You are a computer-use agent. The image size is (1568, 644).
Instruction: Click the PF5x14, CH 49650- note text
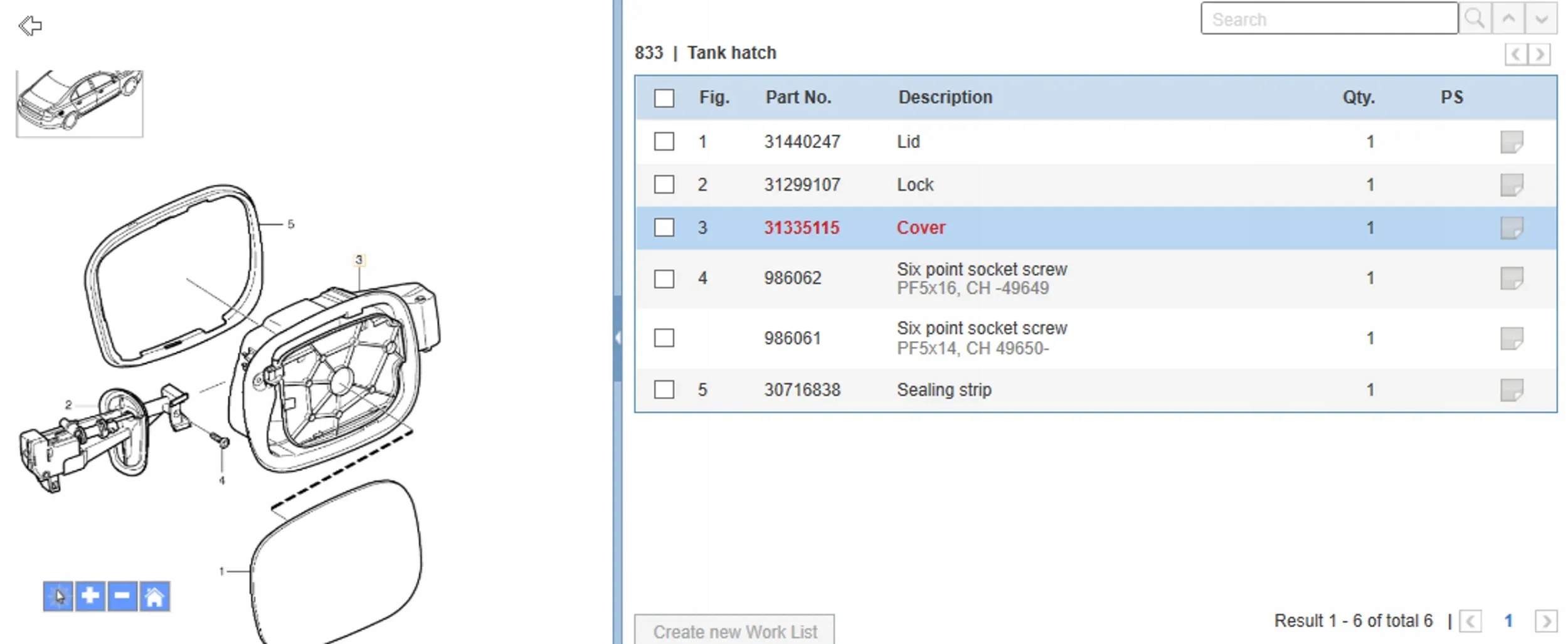[x=973, y=349]
